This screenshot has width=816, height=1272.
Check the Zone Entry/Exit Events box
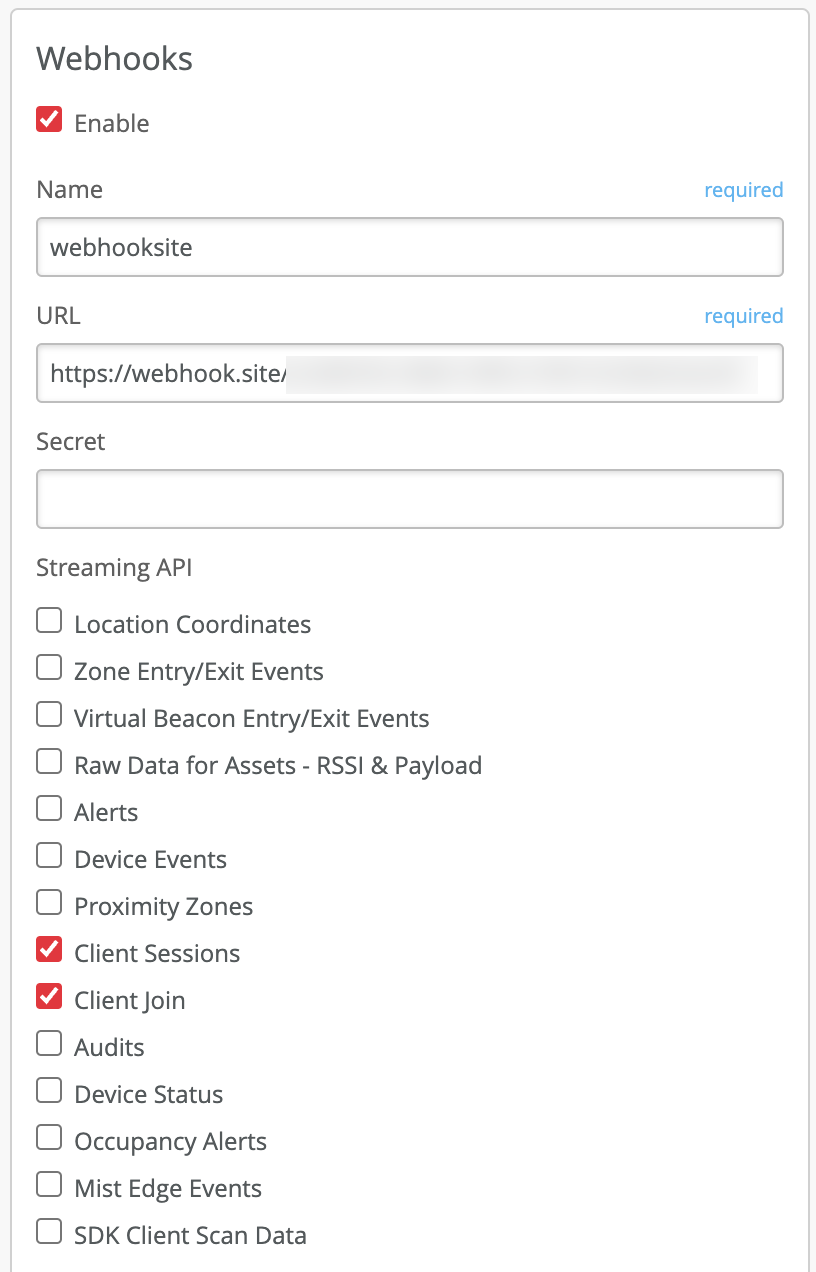(x=49, y=669)
